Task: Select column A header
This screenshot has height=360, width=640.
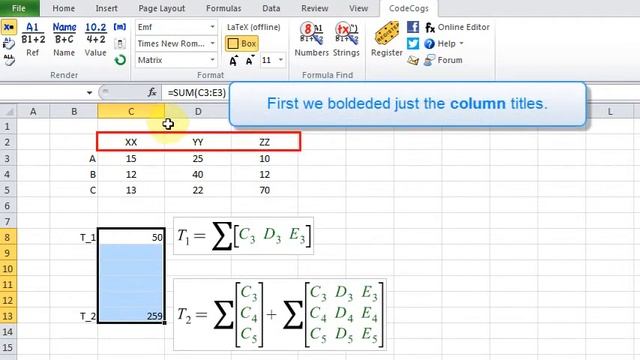Action: click(33, 111)
